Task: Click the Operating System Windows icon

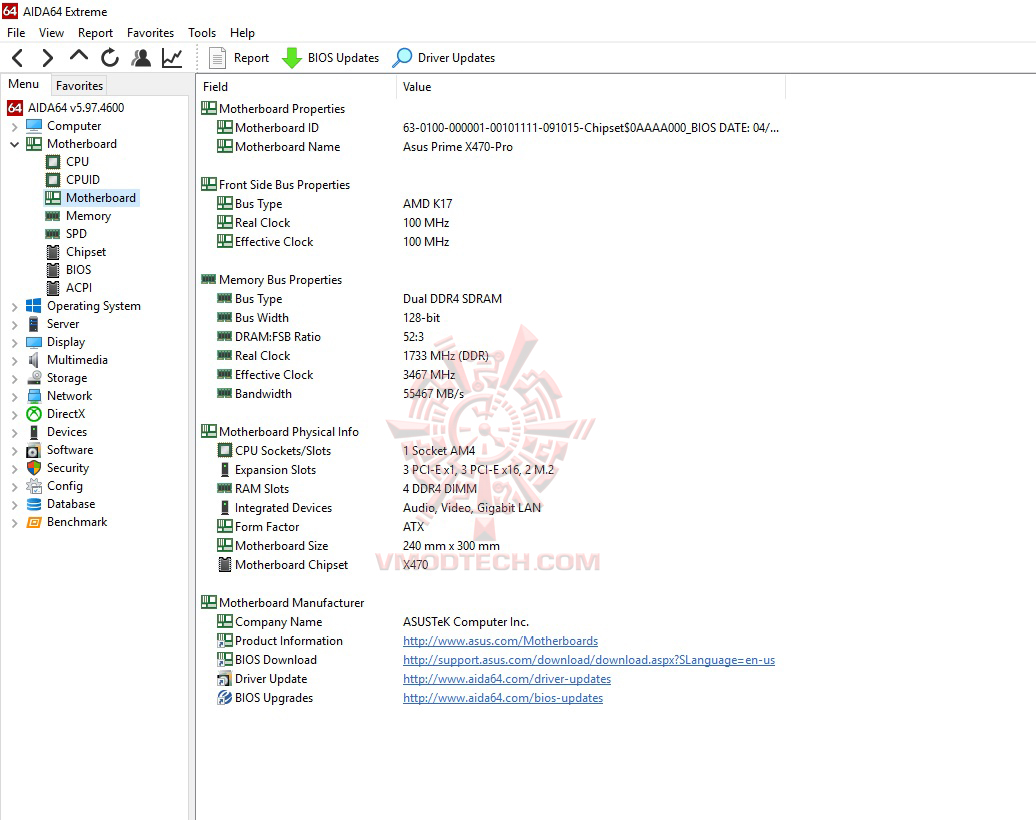Action: 34,306
